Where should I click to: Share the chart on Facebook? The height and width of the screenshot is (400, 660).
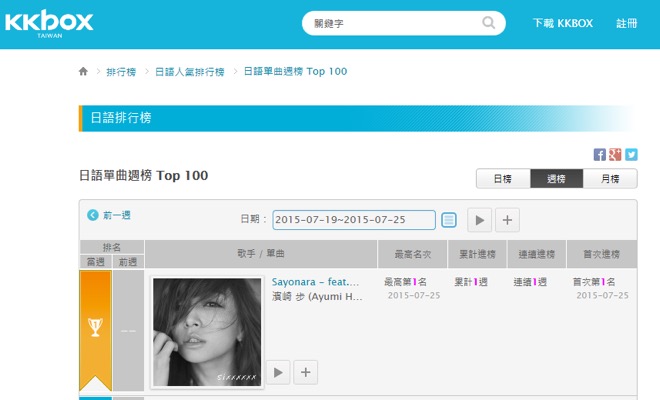(600, 154)
